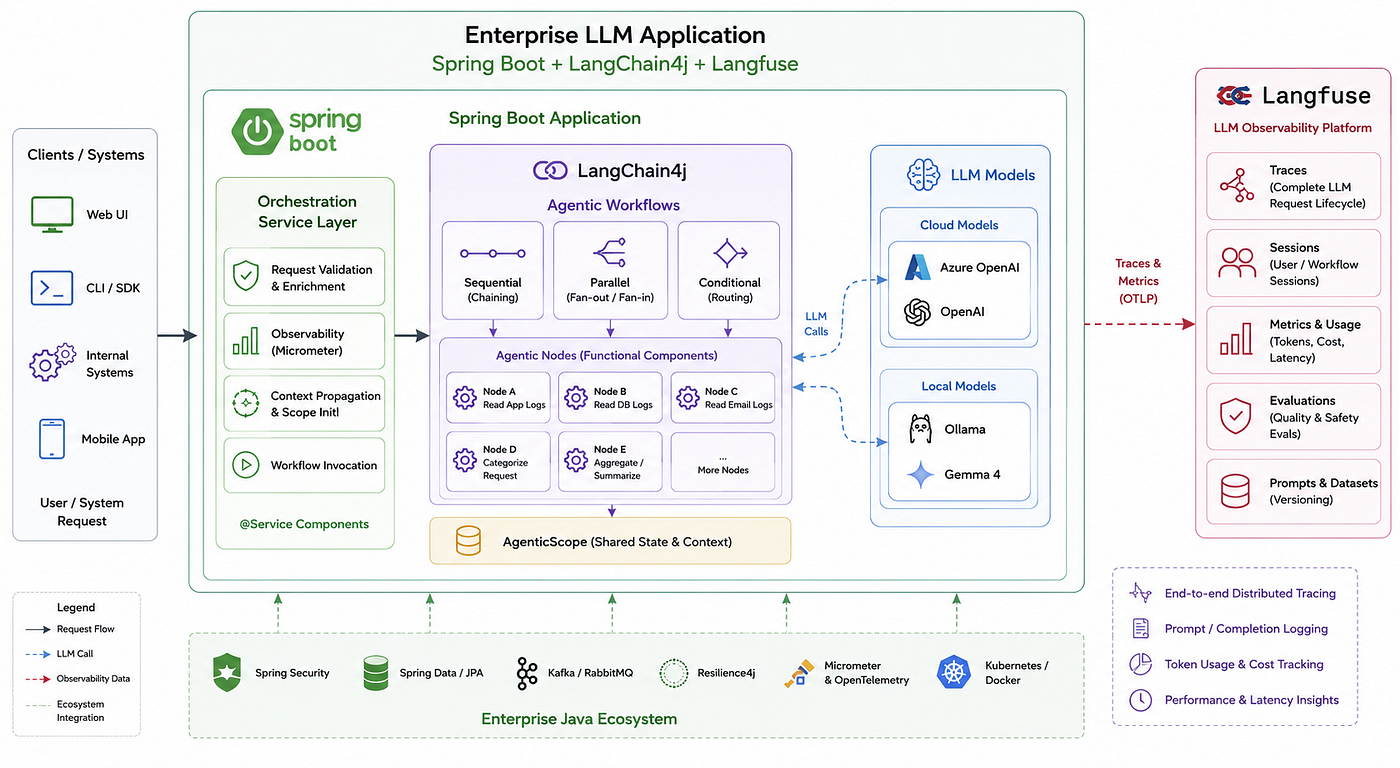Image resolution: width=1400 pixels, height=768 pixels.
Task: Click 'Spring Boot + LangChain4j + Langfuse' subtitle
Action: (615, 64)
